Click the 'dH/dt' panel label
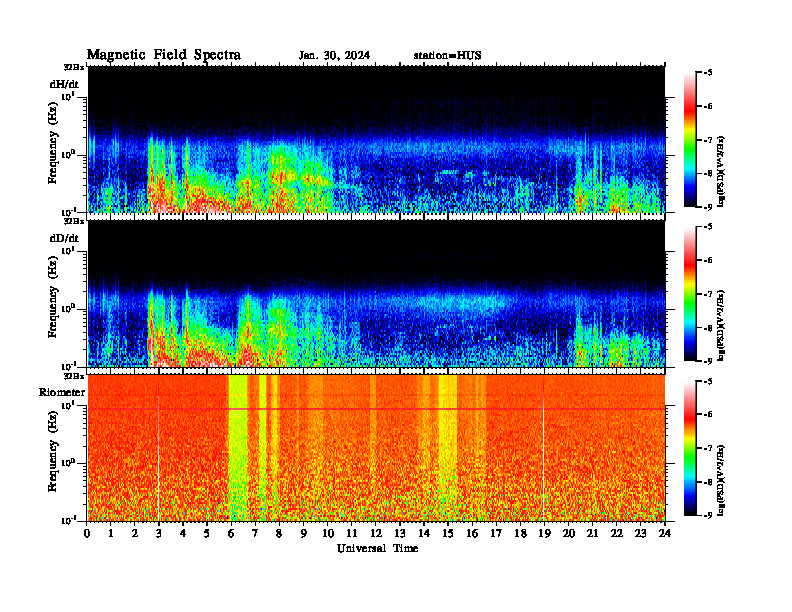Image resolution: width=792 pixels, height=612 pixels. [64, 84]
